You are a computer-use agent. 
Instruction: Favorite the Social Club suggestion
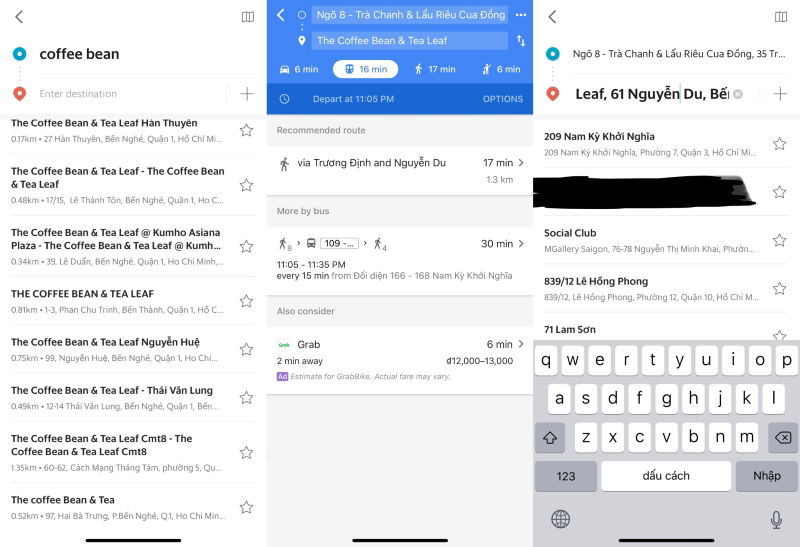(779, 240)
